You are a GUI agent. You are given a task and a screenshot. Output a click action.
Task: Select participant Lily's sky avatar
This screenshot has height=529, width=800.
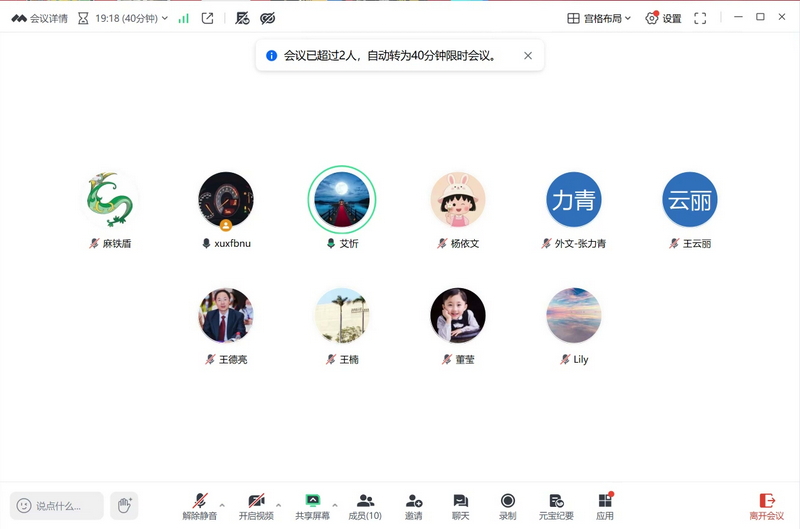(573, 315)
